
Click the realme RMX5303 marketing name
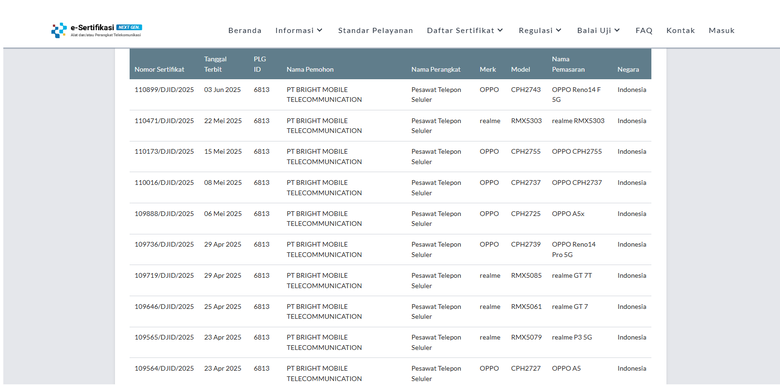[x=578, y=121]
